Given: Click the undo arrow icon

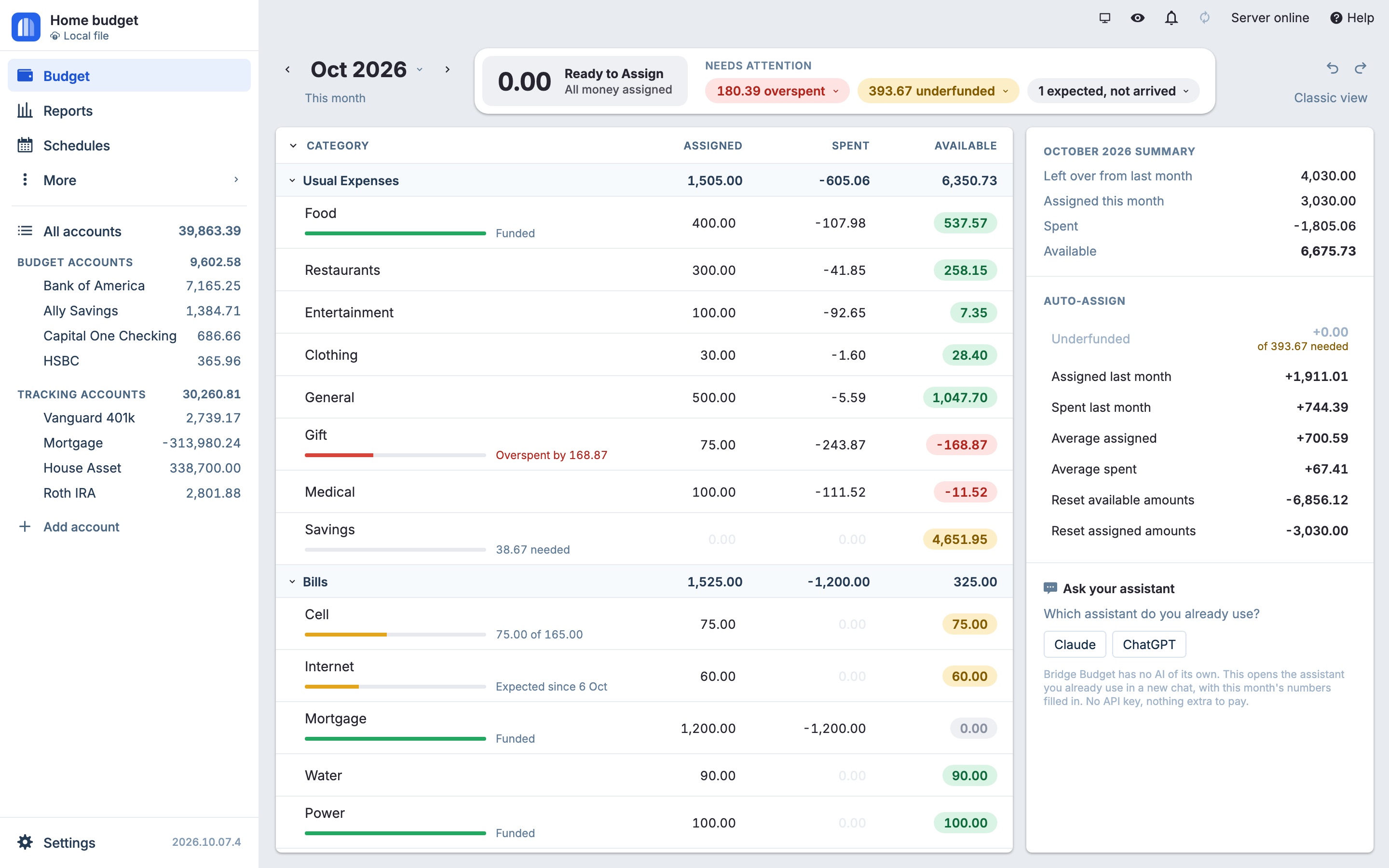Looking at the screenshot, I should tap(1332, 68).
